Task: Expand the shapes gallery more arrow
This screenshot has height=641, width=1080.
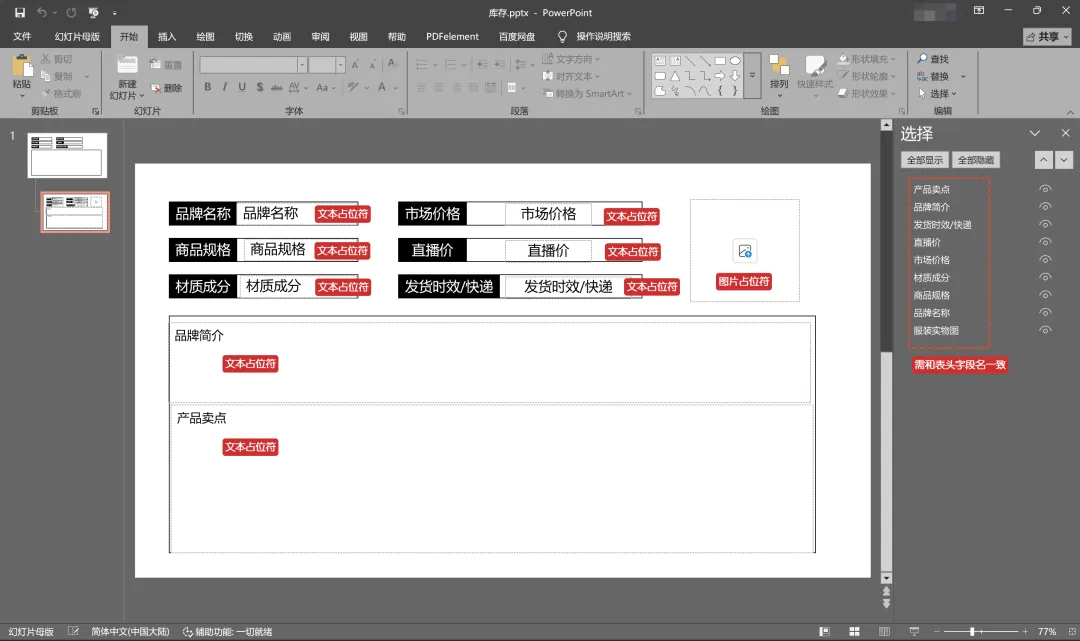Action: (x=752, y=75)
